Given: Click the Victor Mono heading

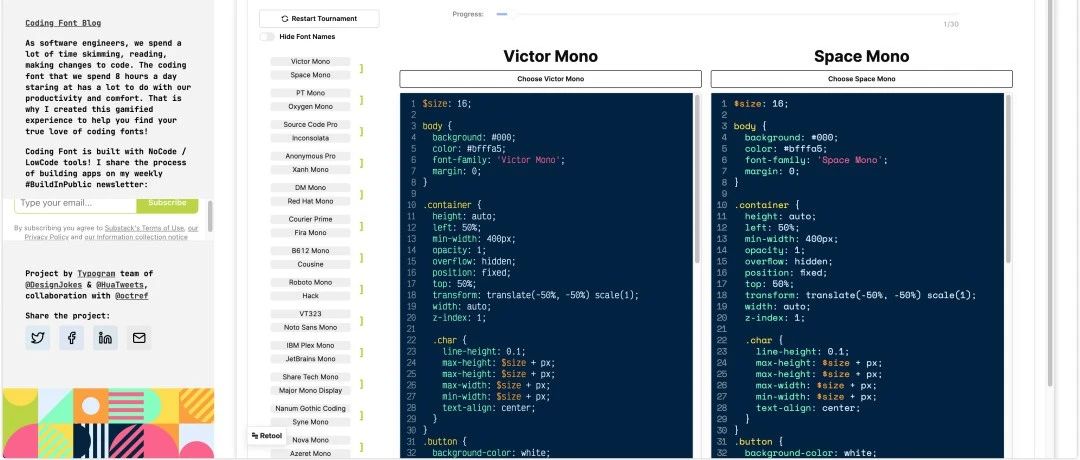Looking at the screenshot, I should click(550, 56).
